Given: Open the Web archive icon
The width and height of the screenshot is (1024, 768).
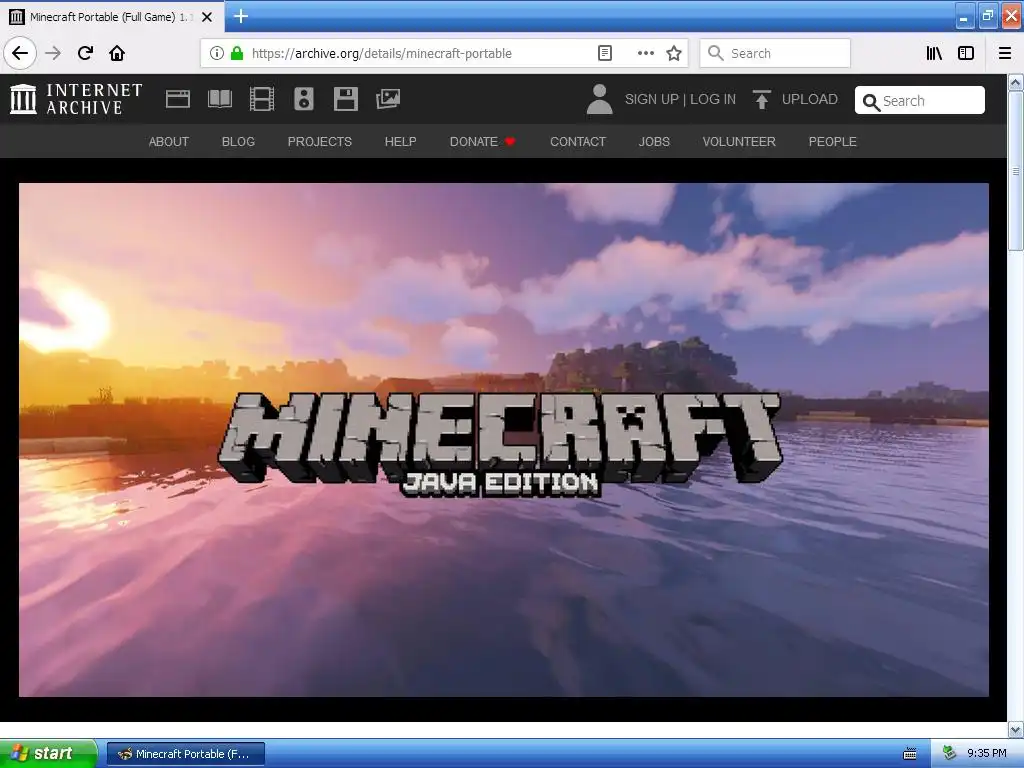Looking at the screenshot, I should pos(178,99).
